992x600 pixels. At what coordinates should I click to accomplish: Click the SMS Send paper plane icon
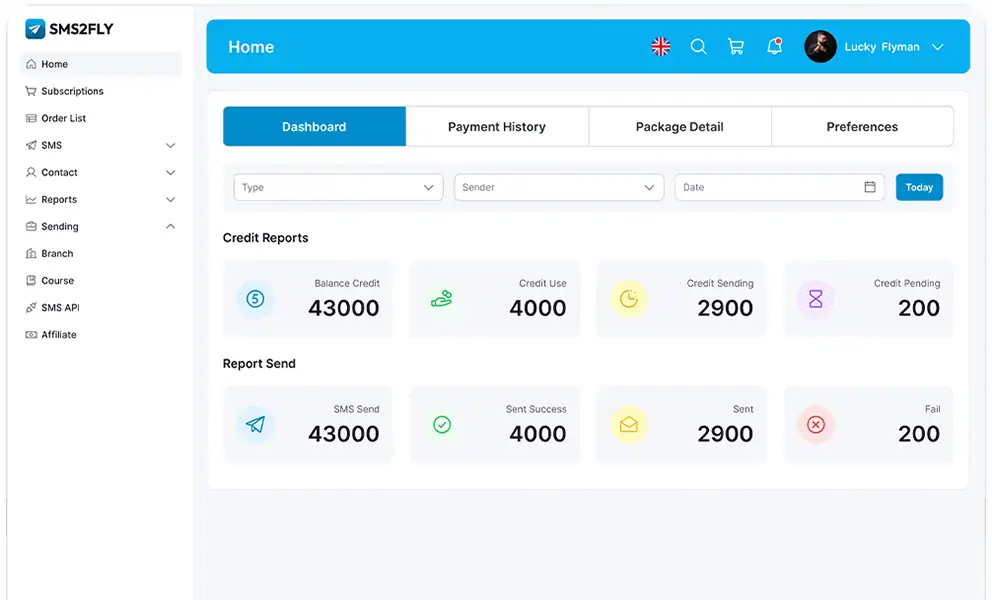(255, 424)
